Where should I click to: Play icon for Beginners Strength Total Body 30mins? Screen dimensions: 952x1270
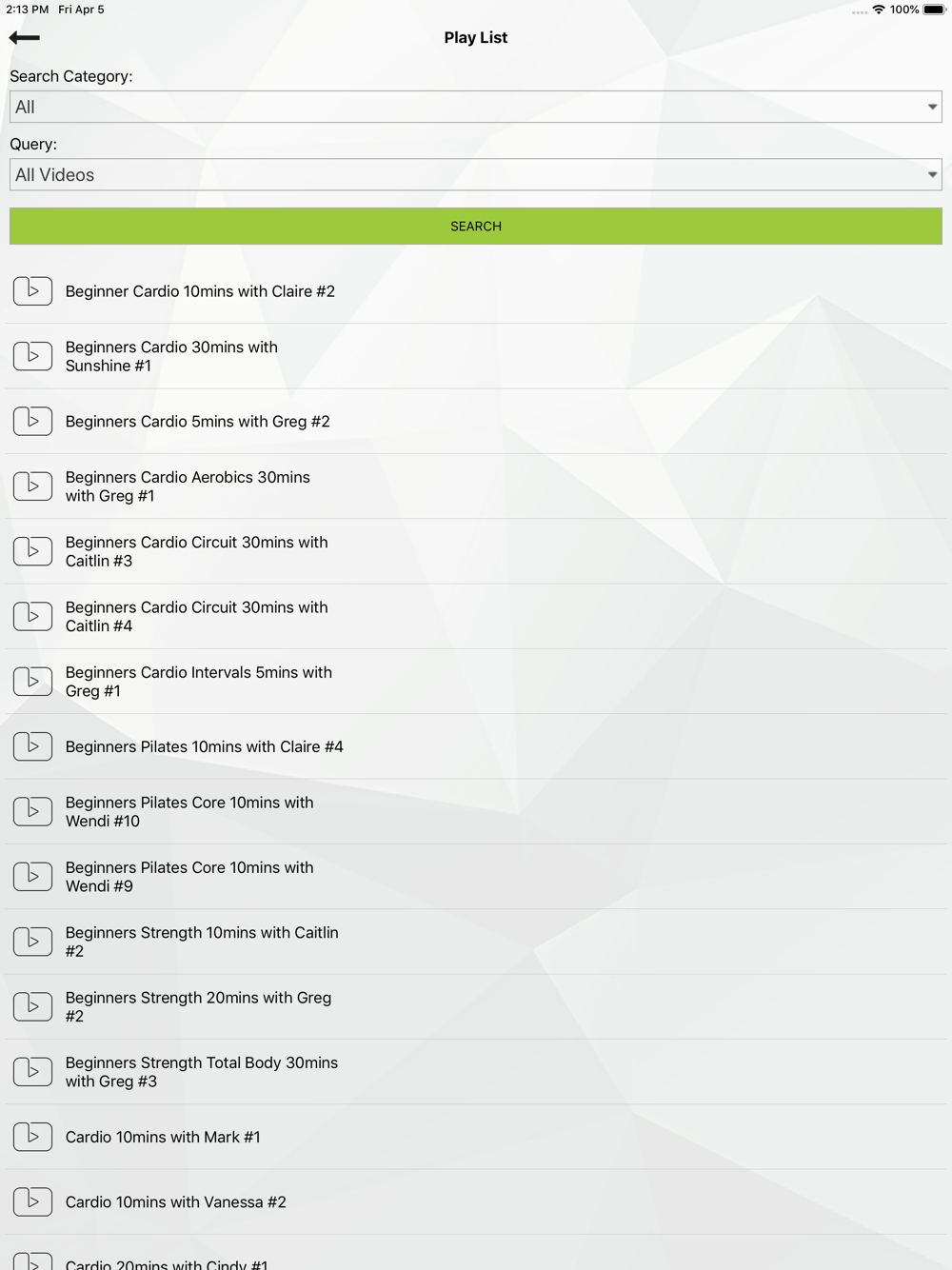pyautogui.click(x=32, y=1072)
